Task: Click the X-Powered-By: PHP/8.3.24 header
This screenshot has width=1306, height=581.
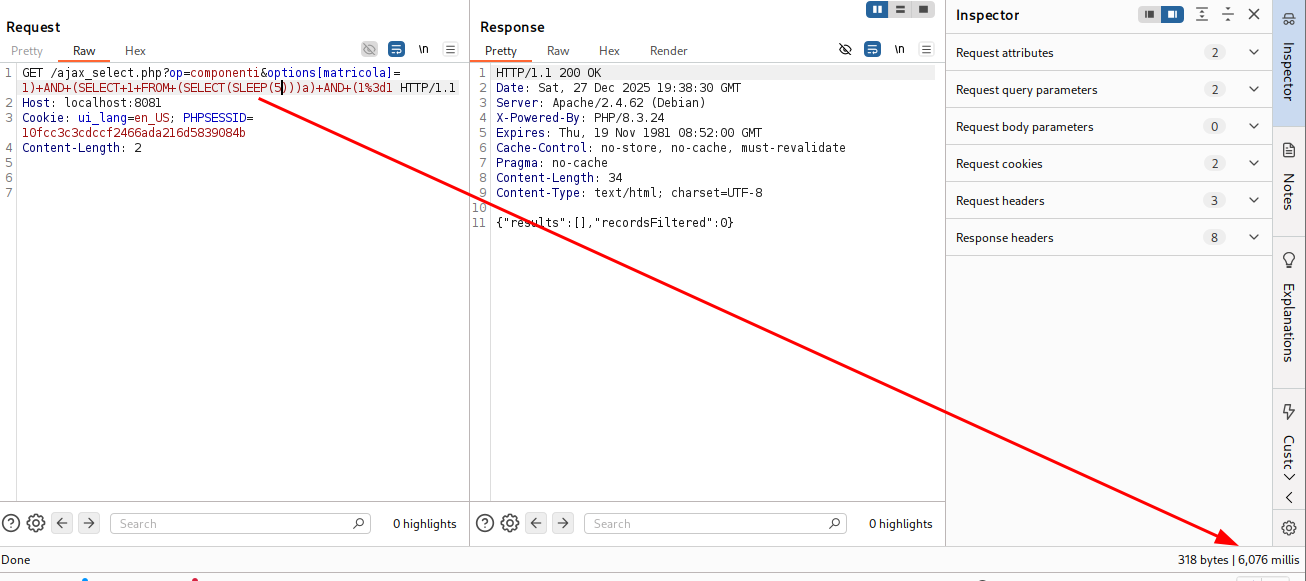Action: pyautogui.click(x=581, y=118)
